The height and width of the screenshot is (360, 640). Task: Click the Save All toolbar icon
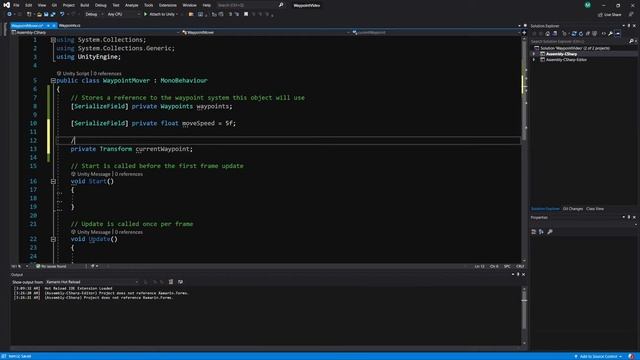point(53,14)
